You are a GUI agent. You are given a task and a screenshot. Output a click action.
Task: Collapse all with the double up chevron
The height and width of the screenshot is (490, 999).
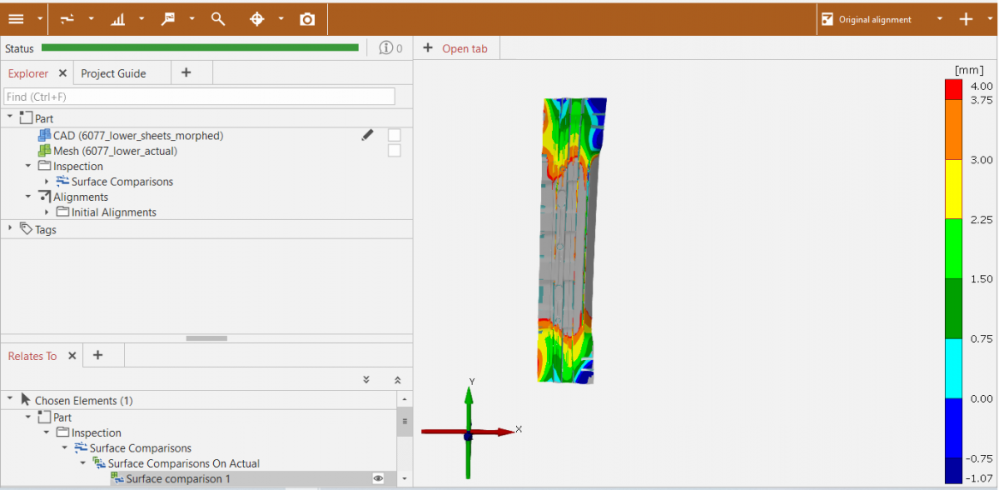pos(398,380)
